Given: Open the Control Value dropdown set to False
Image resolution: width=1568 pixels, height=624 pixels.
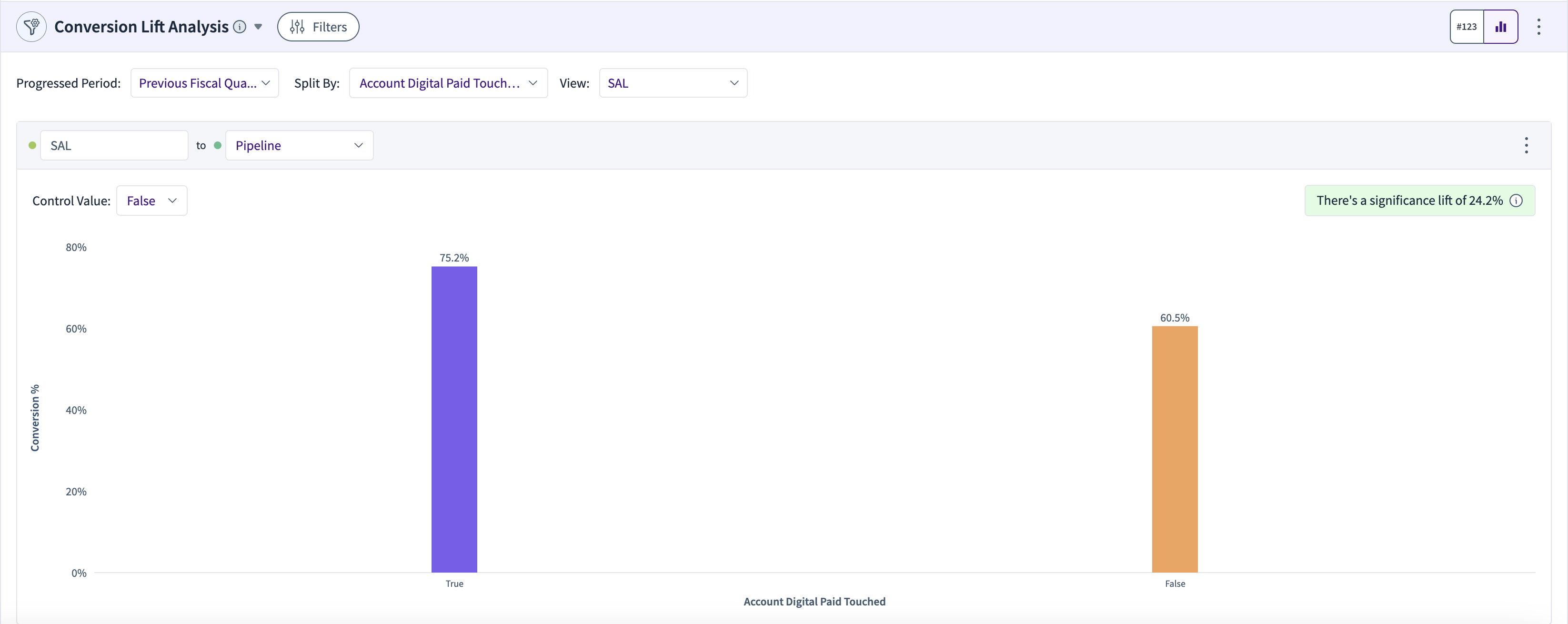Looking at the screenshot, I should [151, 201].
